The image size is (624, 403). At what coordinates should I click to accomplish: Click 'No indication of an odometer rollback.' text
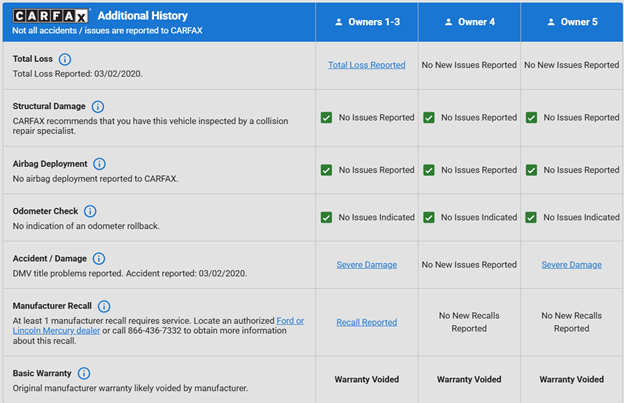pyautogui.click(x=86, y=226)
